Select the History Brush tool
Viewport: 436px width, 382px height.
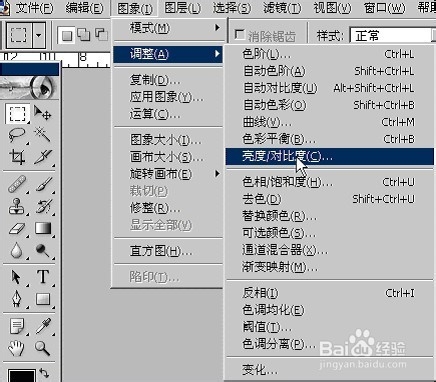point(43,206)
